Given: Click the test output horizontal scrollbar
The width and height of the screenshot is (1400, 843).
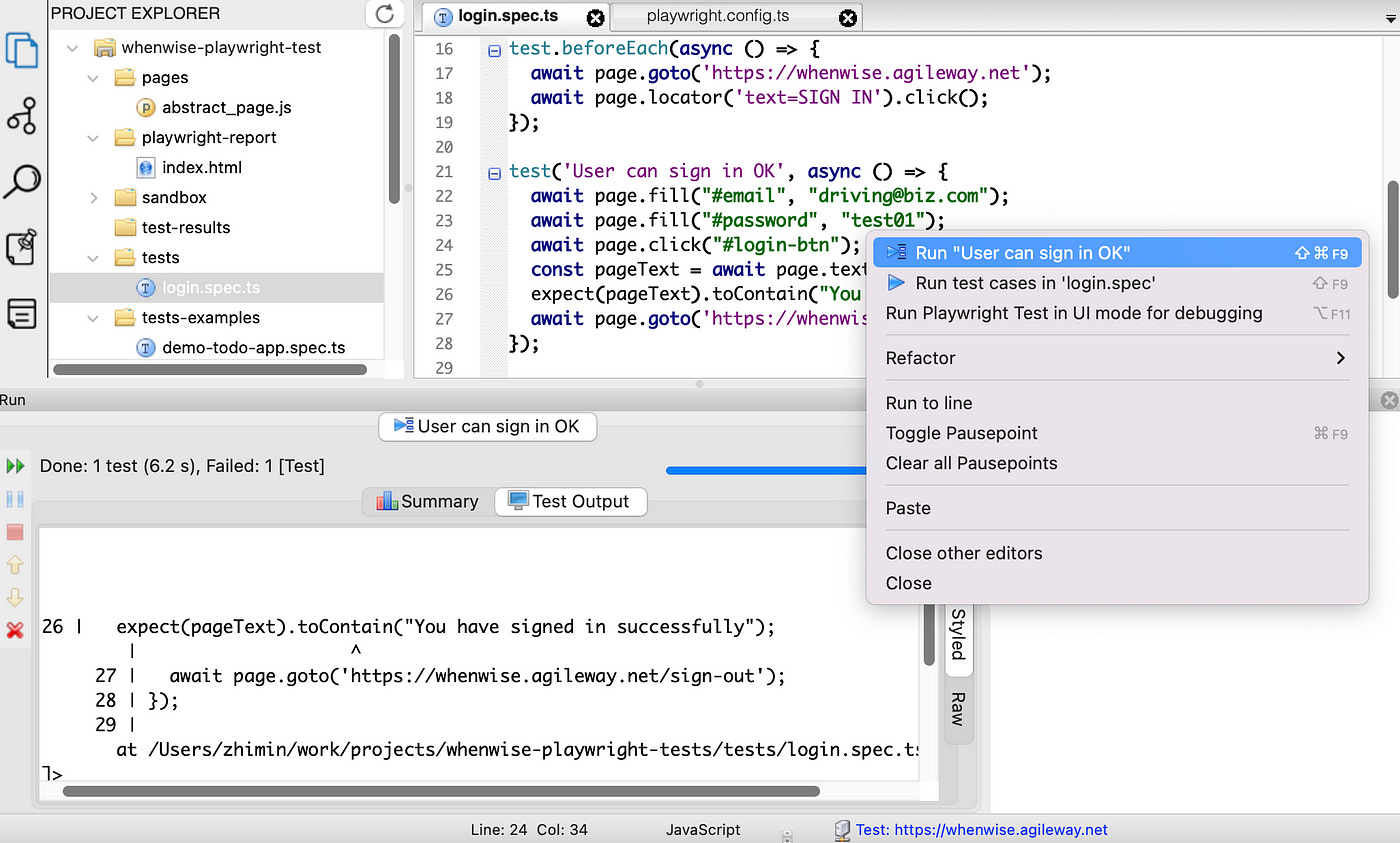Looking at the screenshot, I should click(x=441, y=791).
